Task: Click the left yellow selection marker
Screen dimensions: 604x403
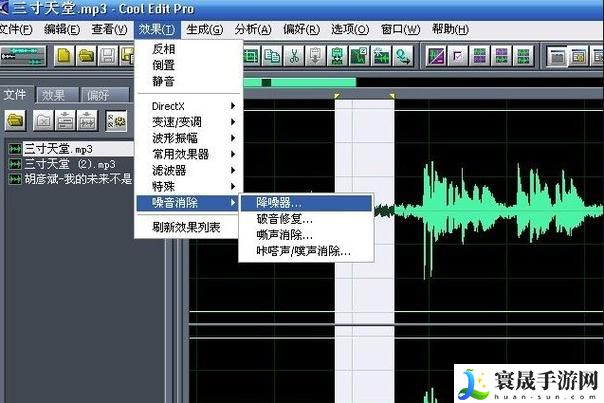Action: [337, 95]
